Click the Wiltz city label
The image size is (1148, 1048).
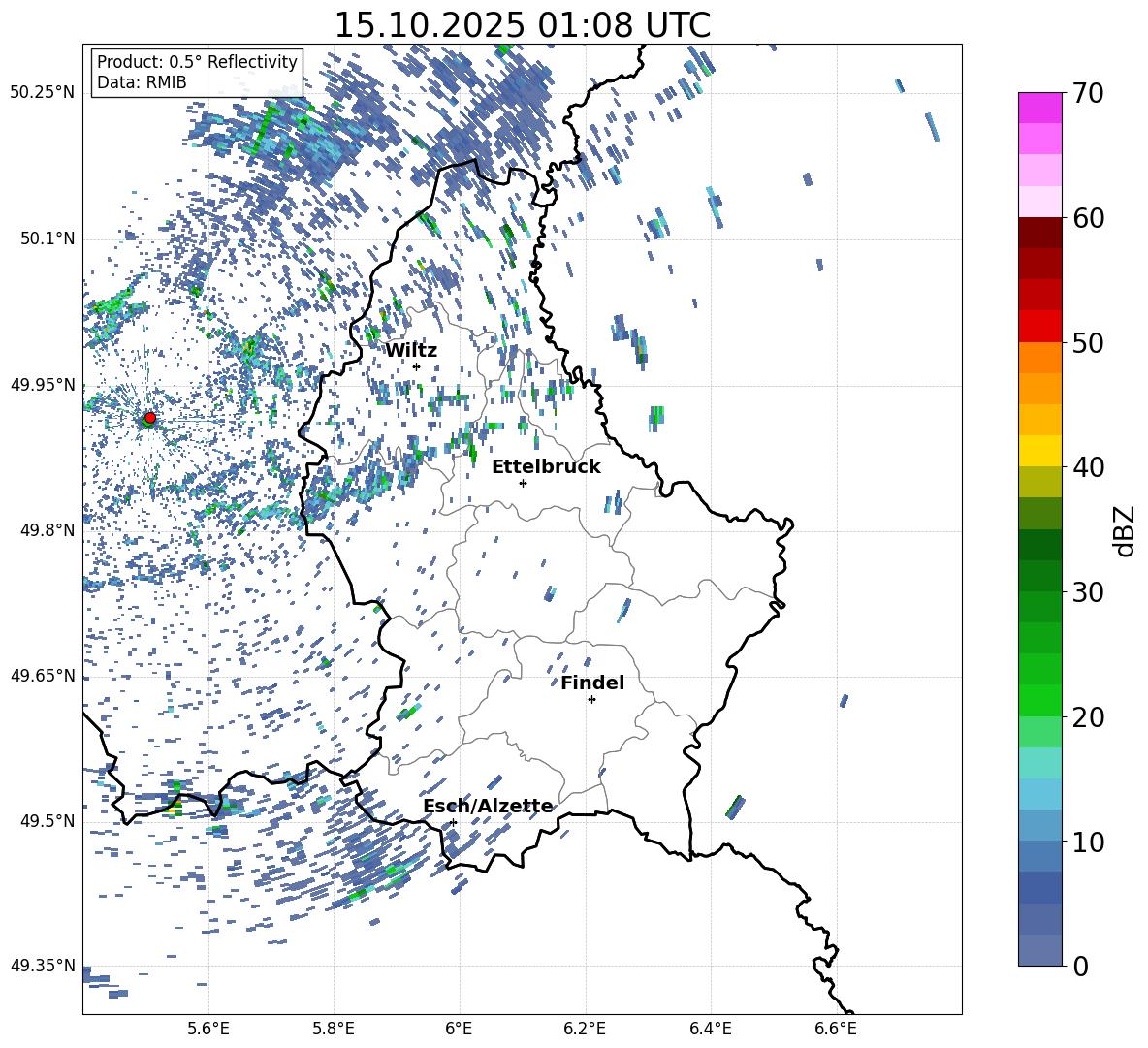411,351
